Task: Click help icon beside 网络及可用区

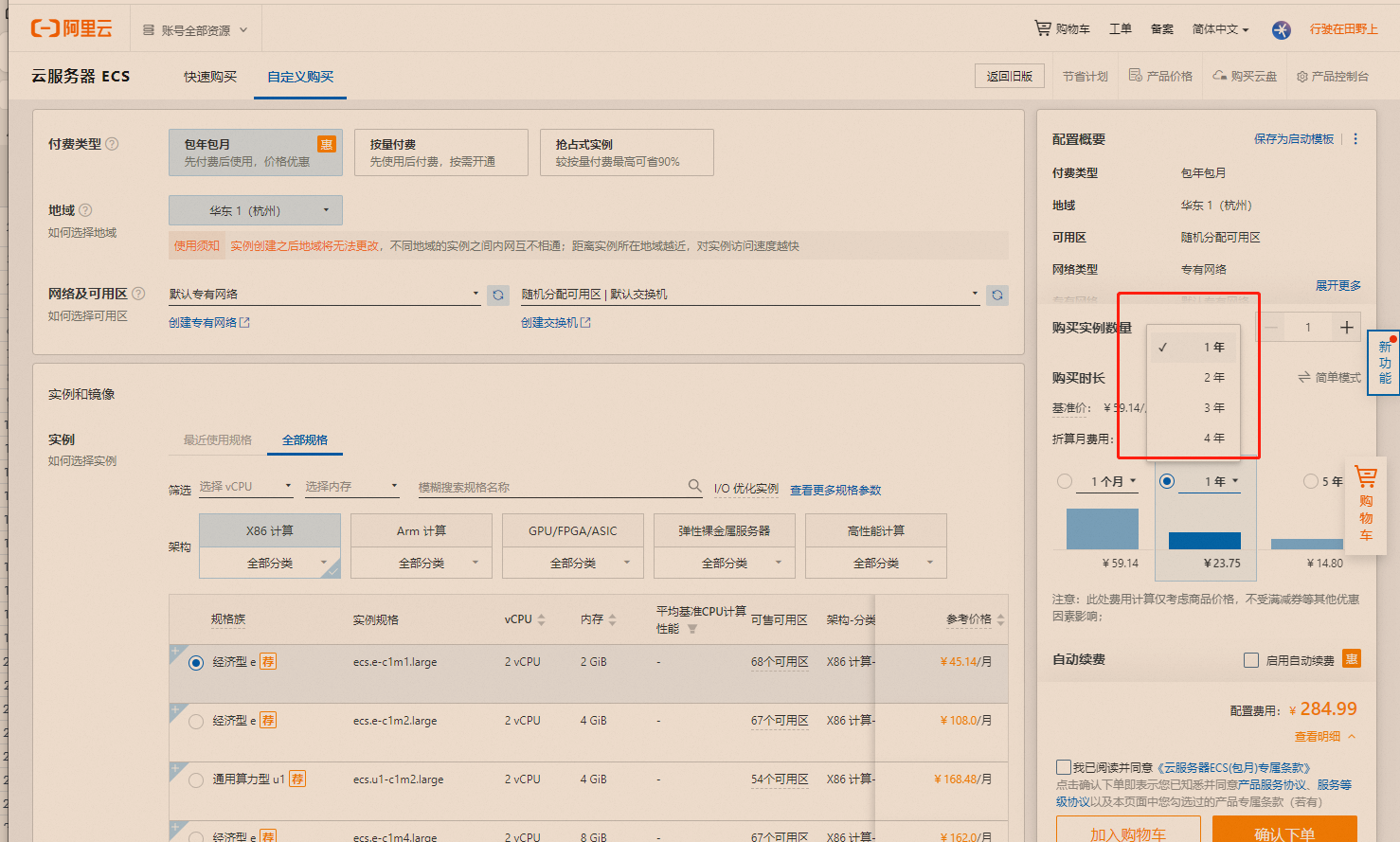Action: point(138,294)
